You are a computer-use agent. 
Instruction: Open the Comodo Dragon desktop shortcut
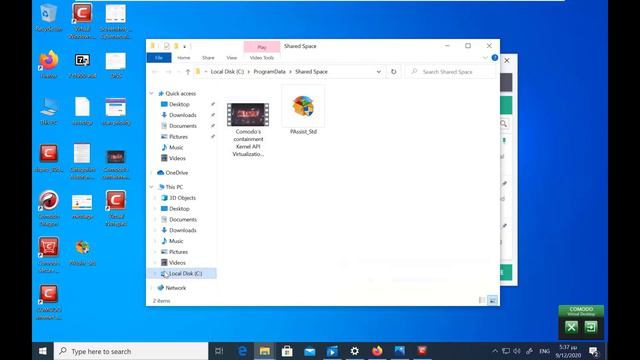[49, 208]
